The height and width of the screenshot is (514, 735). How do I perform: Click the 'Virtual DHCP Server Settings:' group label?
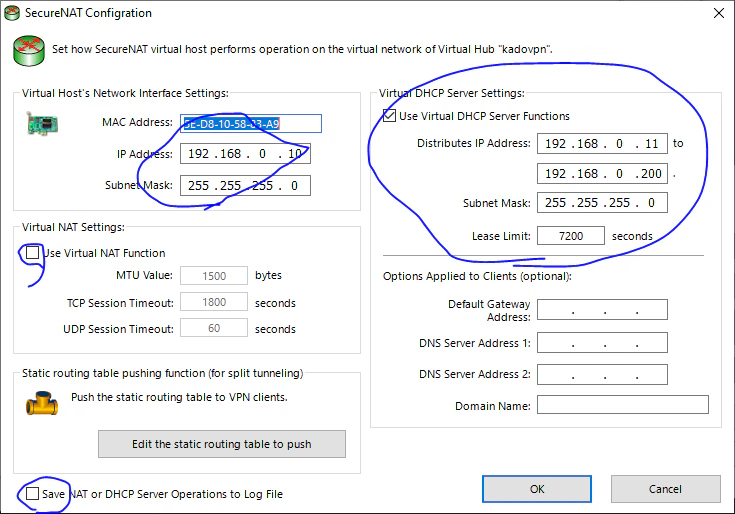pos(452,93)
